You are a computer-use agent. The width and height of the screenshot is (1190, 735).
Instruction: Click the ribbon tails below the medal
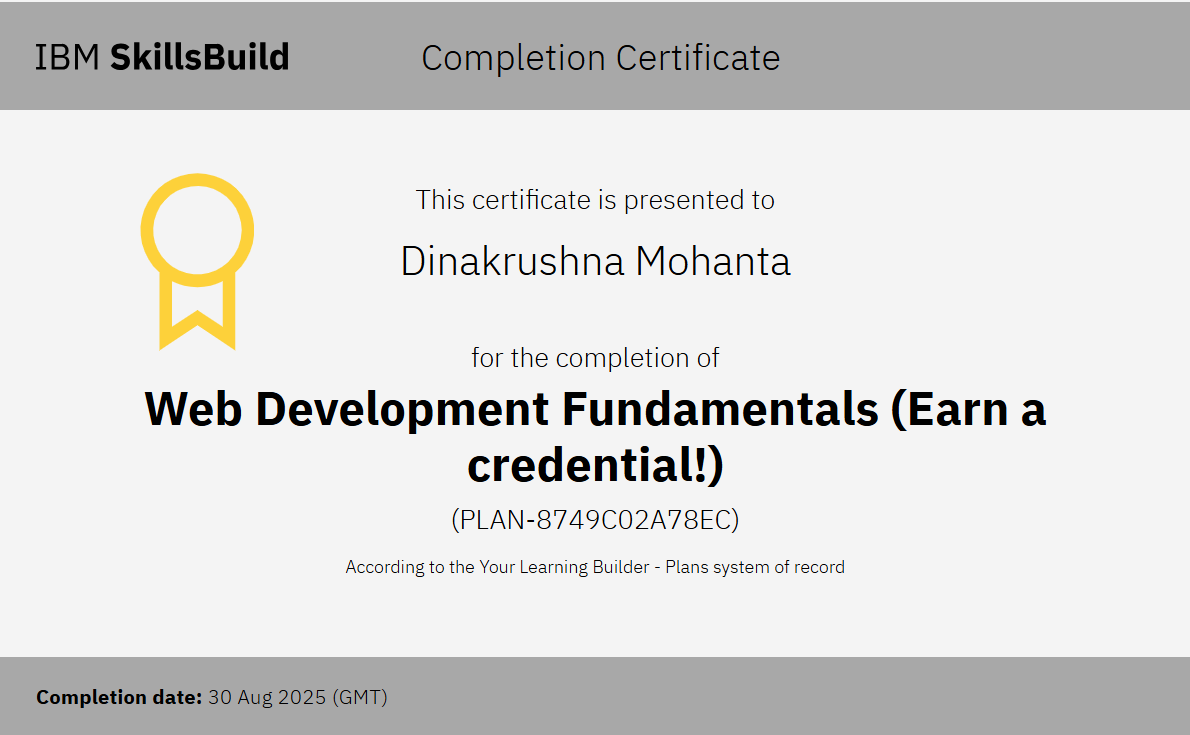click(197, 320)
